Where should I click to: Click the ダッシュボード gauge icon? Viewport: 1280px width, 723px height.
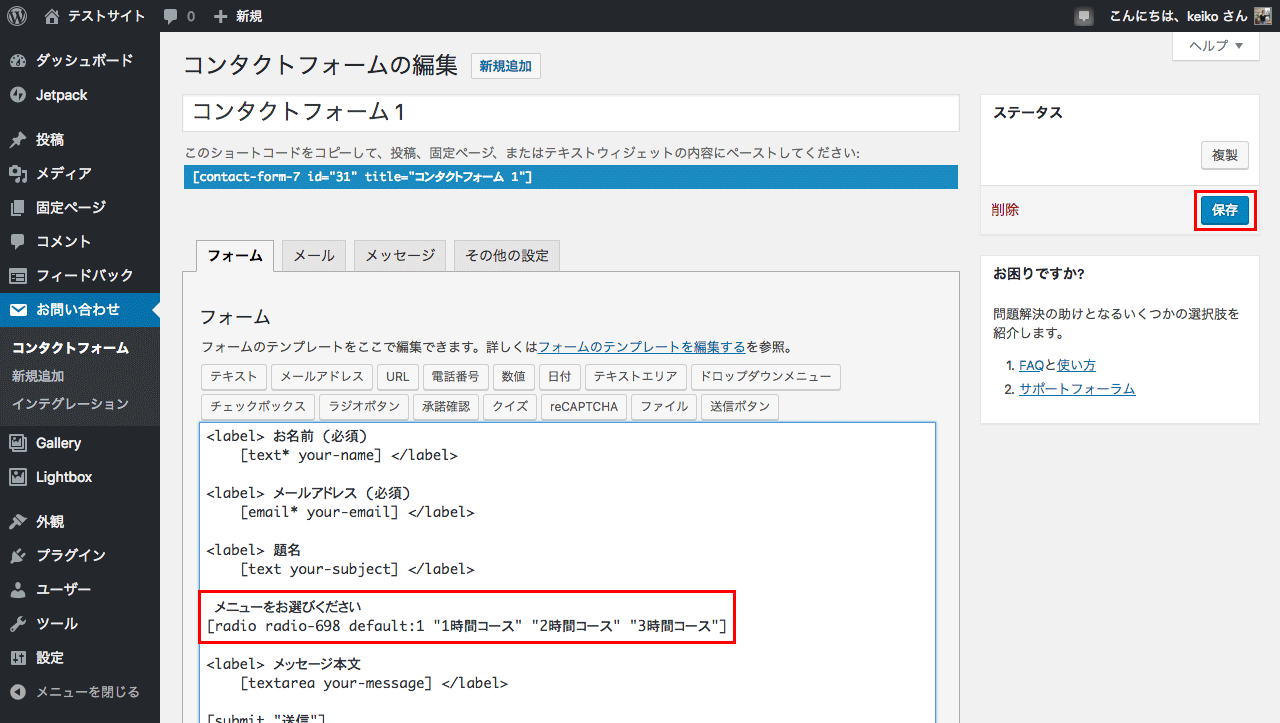[x=18, y=61]
